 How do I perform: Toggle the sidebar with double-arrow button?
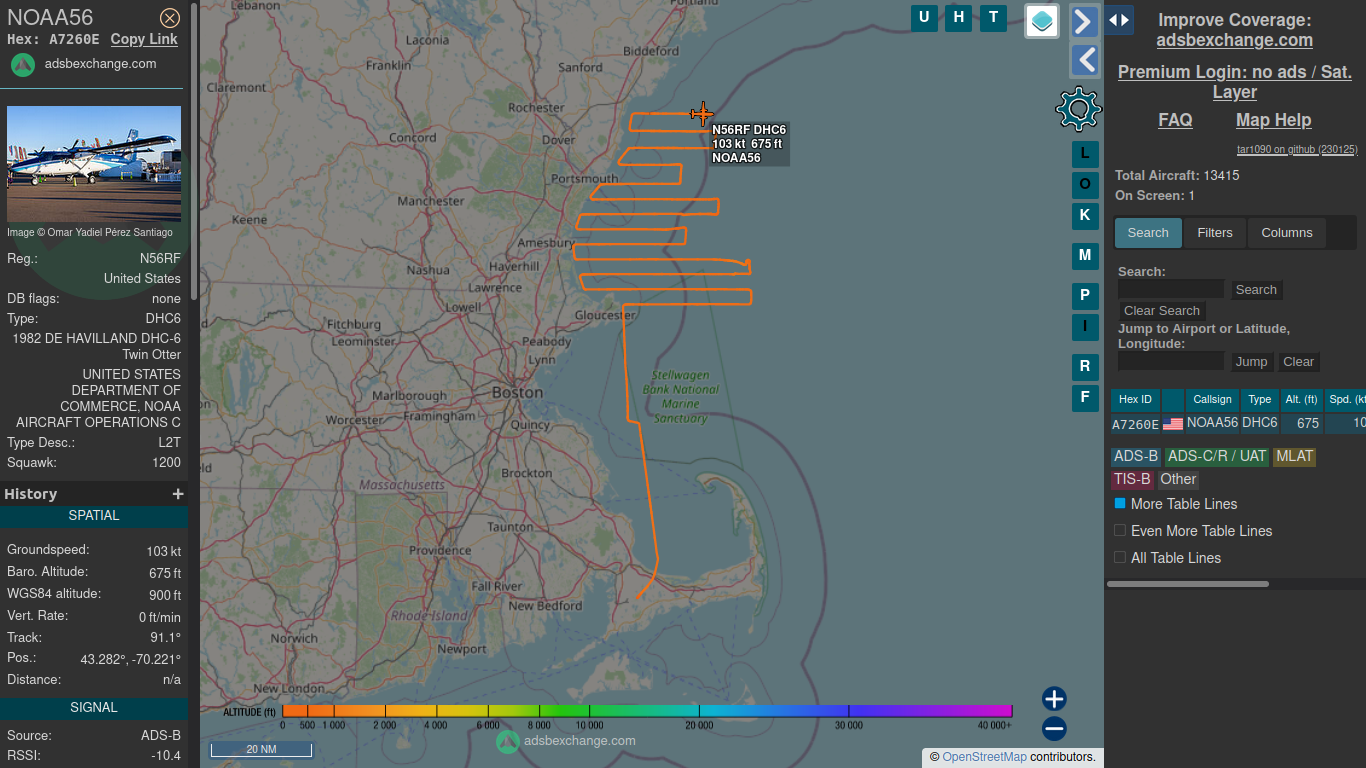point(1119,20)
